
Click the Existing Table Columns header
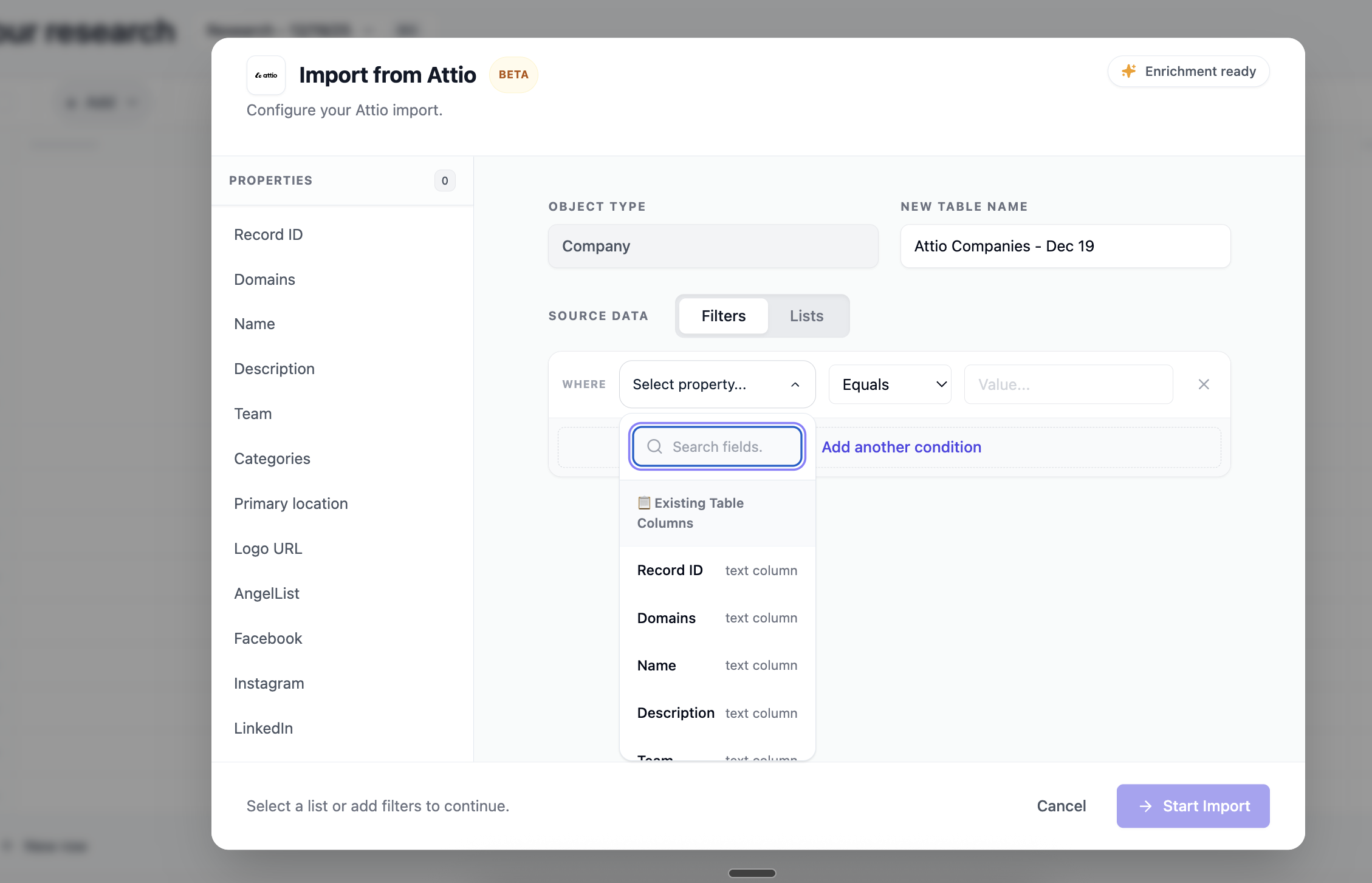pyautogui.click(x=717, y=513)
